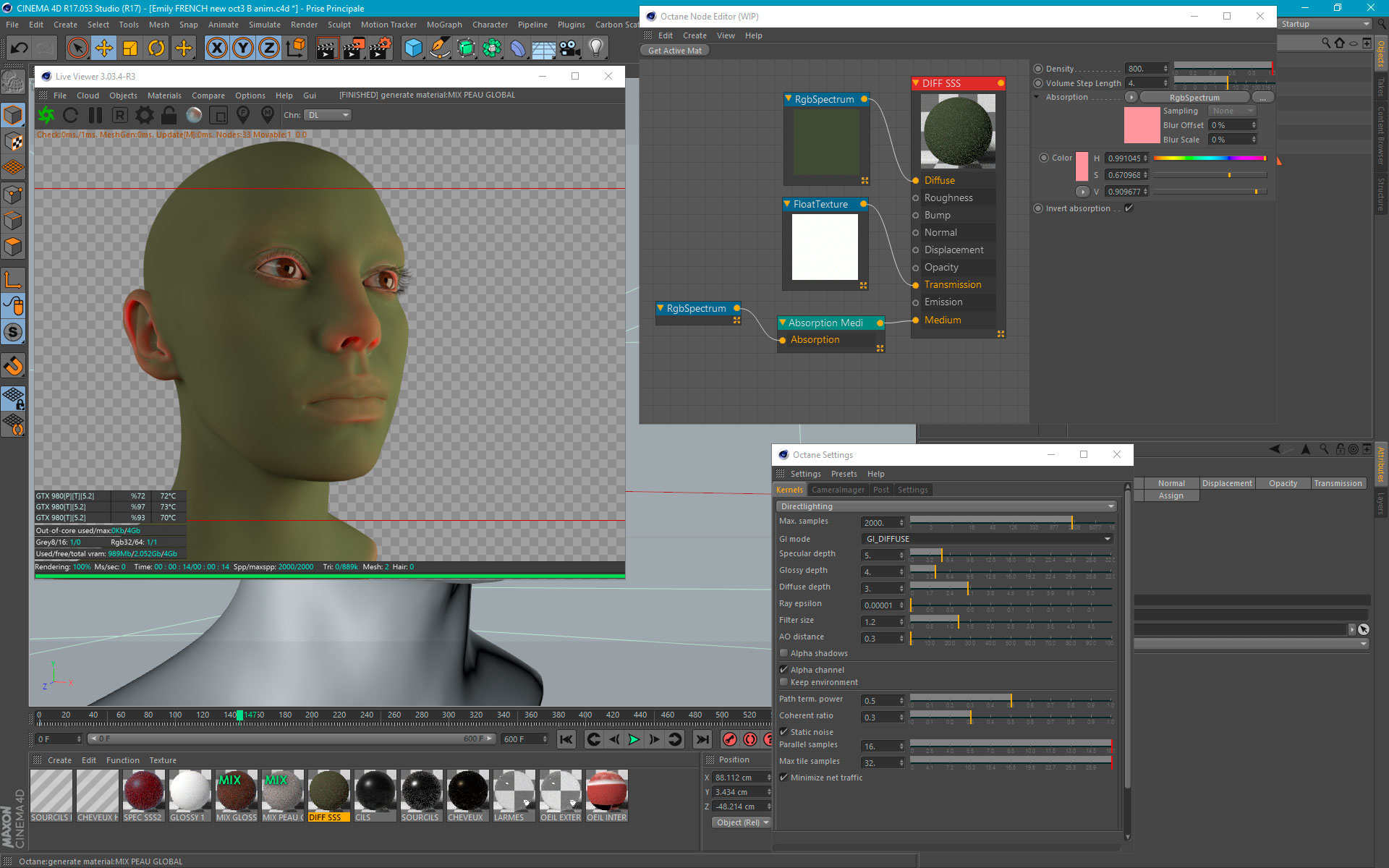Open Live Viewer settings gear

coord(145,115)
